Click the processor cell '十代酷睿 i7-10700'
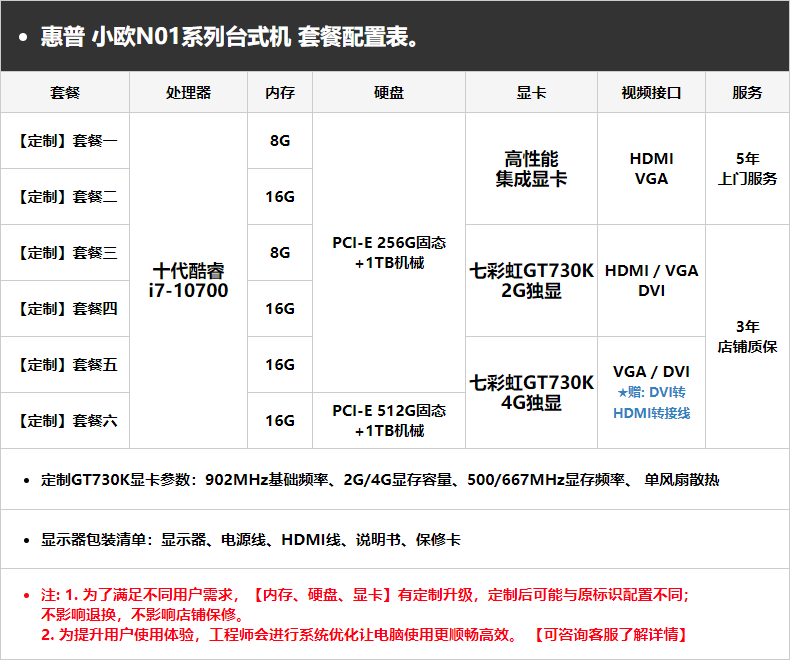The image size is (790, 660). click(188, 281)
